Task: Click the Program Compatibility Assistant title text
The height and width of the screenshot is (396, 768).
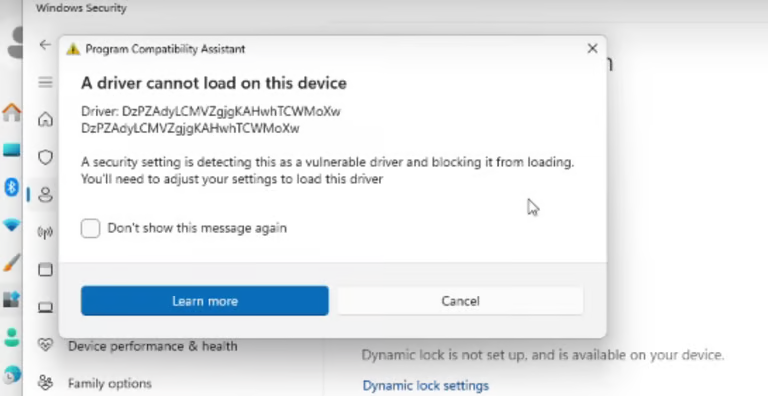Action: coord(166,49)
